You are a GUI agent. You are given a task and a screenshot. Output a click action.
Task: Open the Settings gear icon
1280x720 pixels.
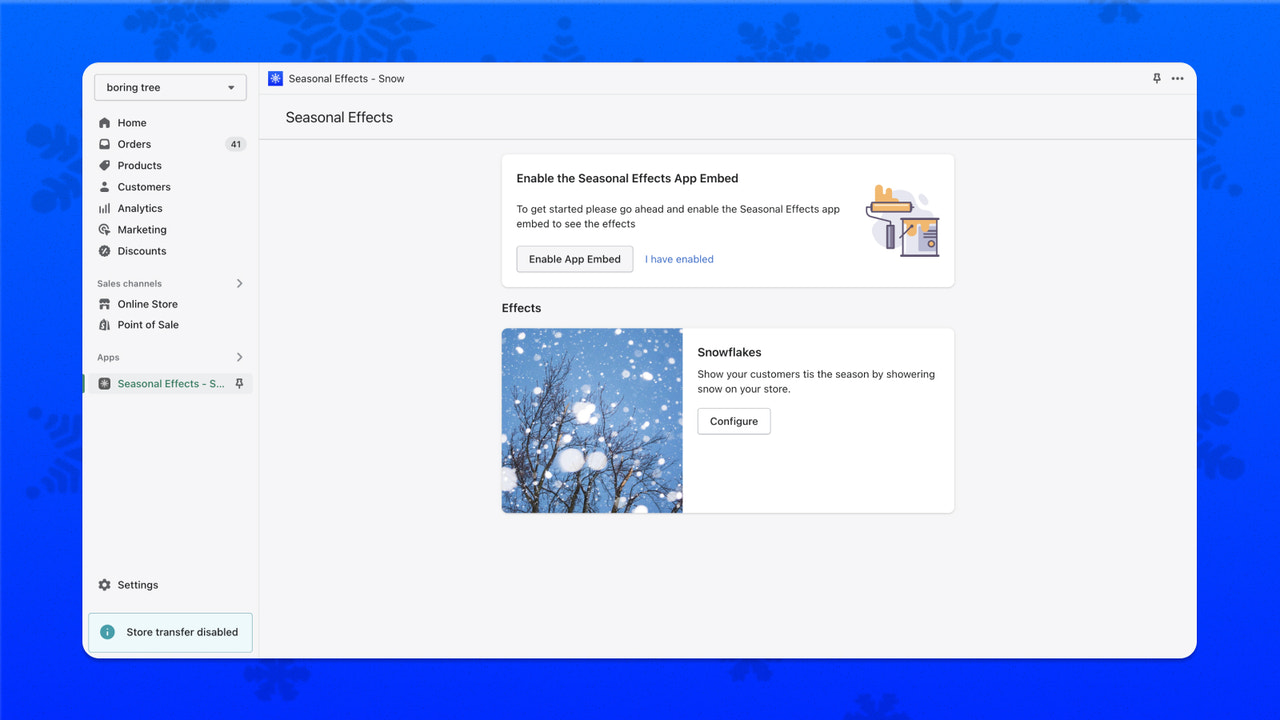click(x=104, y=585)
